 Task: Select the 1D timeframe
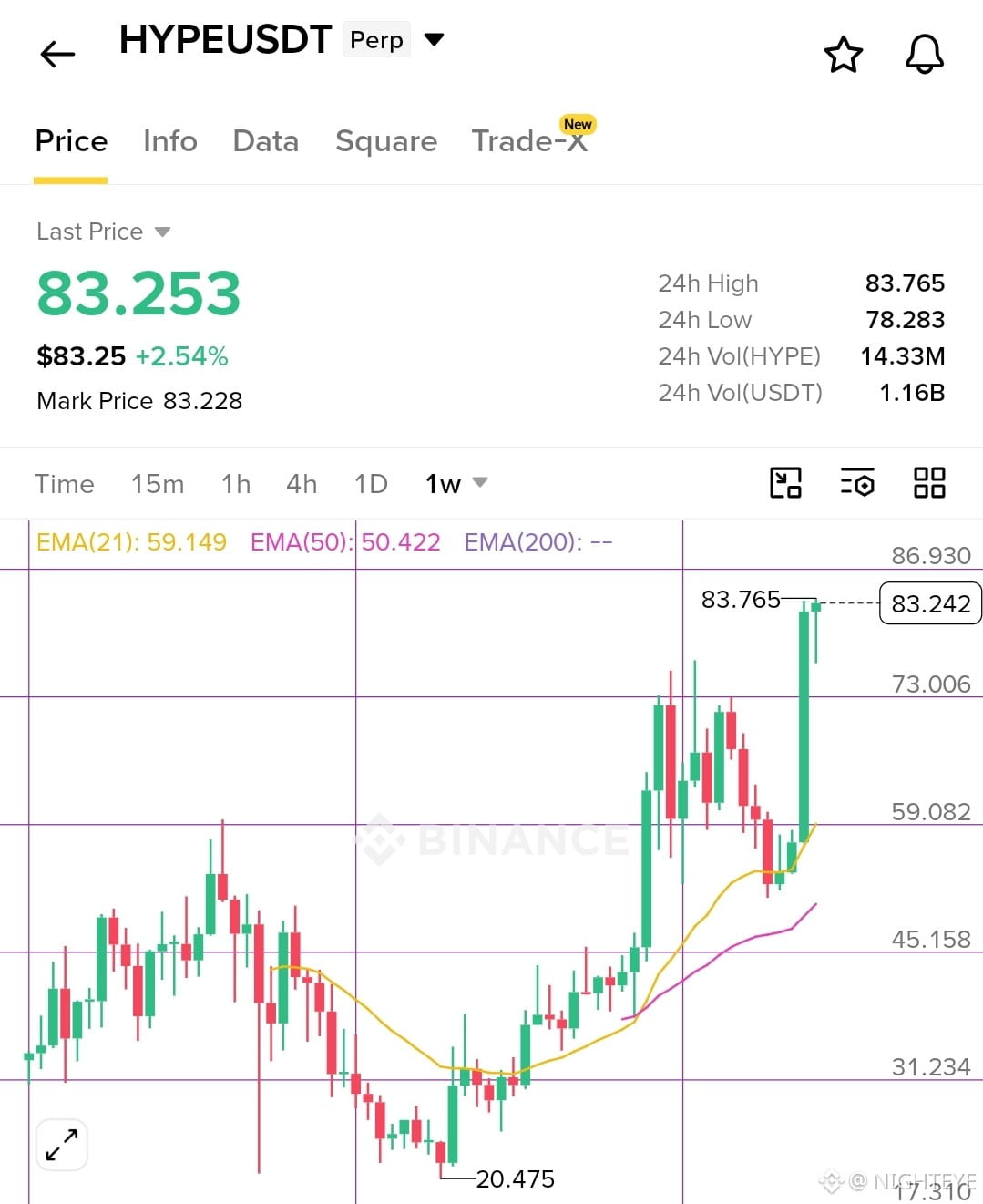pos(371,484)
